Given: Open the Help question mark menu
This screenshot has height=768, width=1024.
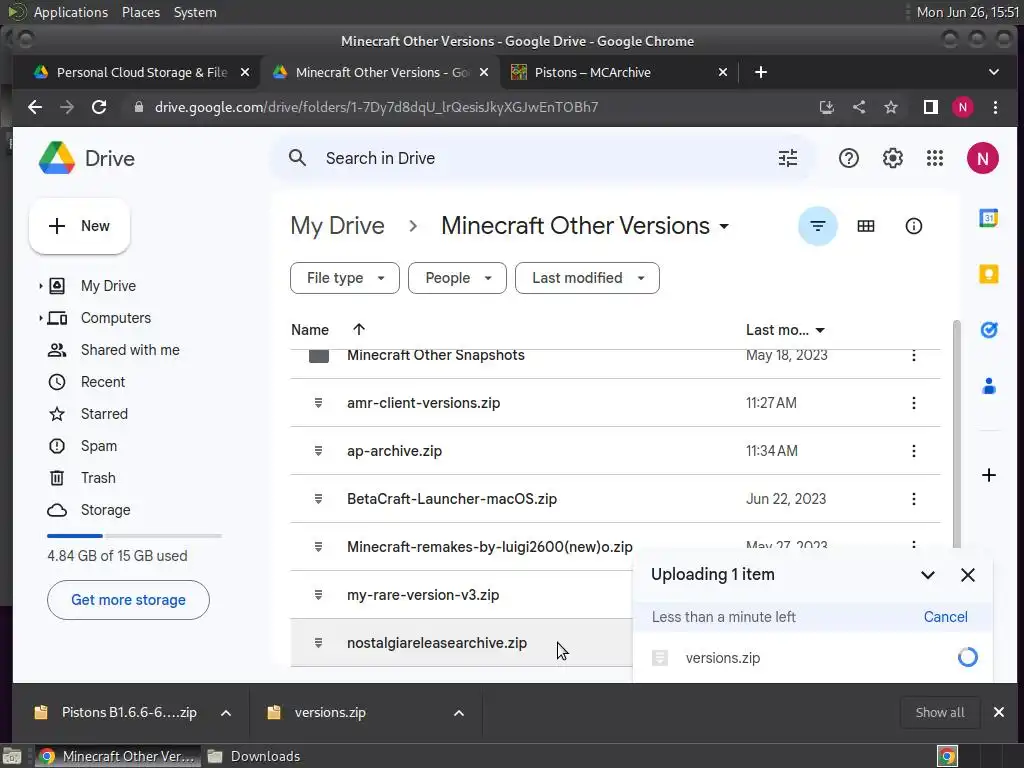Looking at the screenshot, I should tap(849, 158).
